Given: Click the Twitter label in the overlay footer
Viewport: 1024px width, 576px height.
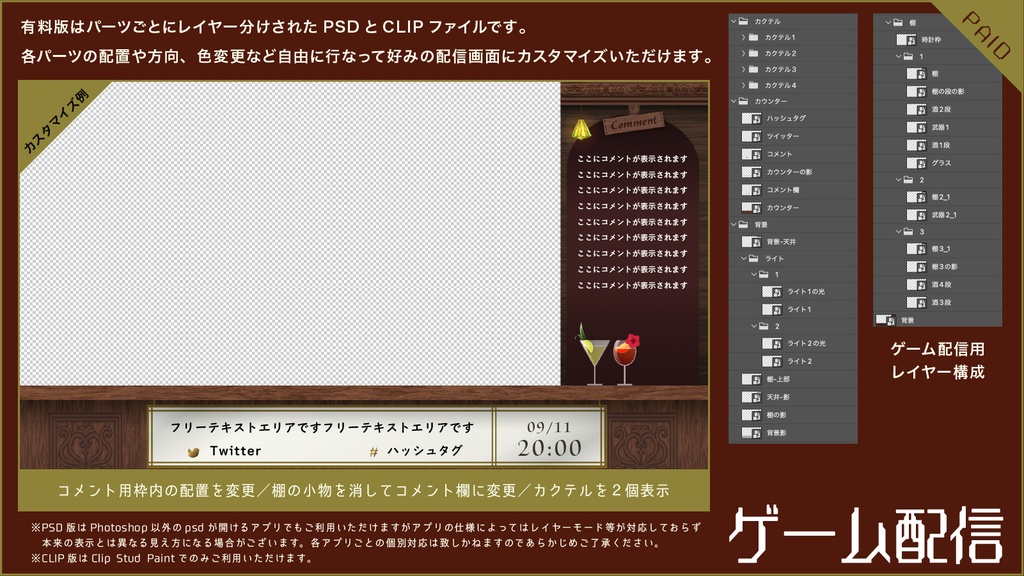Looking at the screenshot, I should coord(237,451).
